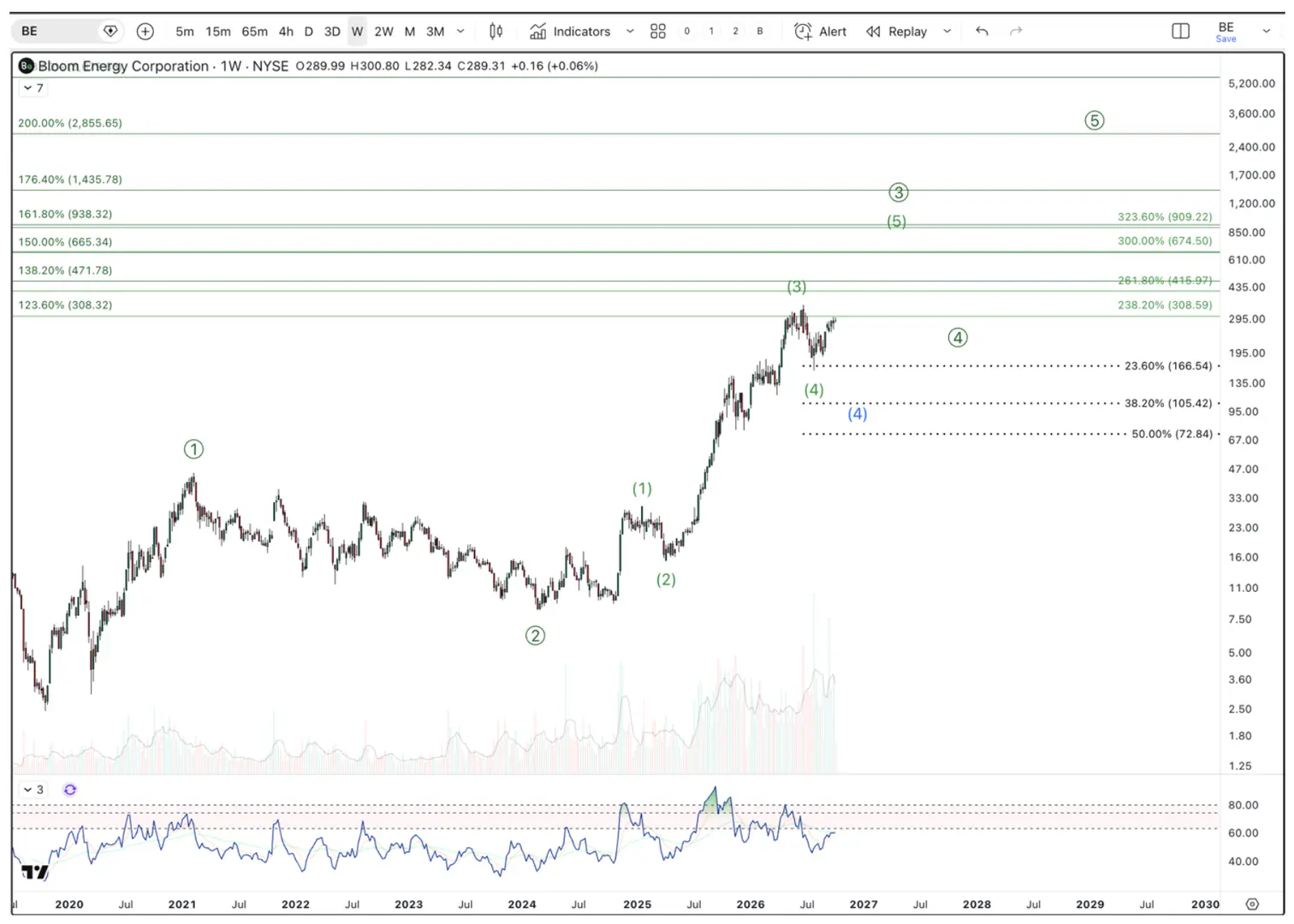Image resolution: width=1294 pixels, height=924 pixels.
Task: Click the blue (4) wave label
Action: 858,414
